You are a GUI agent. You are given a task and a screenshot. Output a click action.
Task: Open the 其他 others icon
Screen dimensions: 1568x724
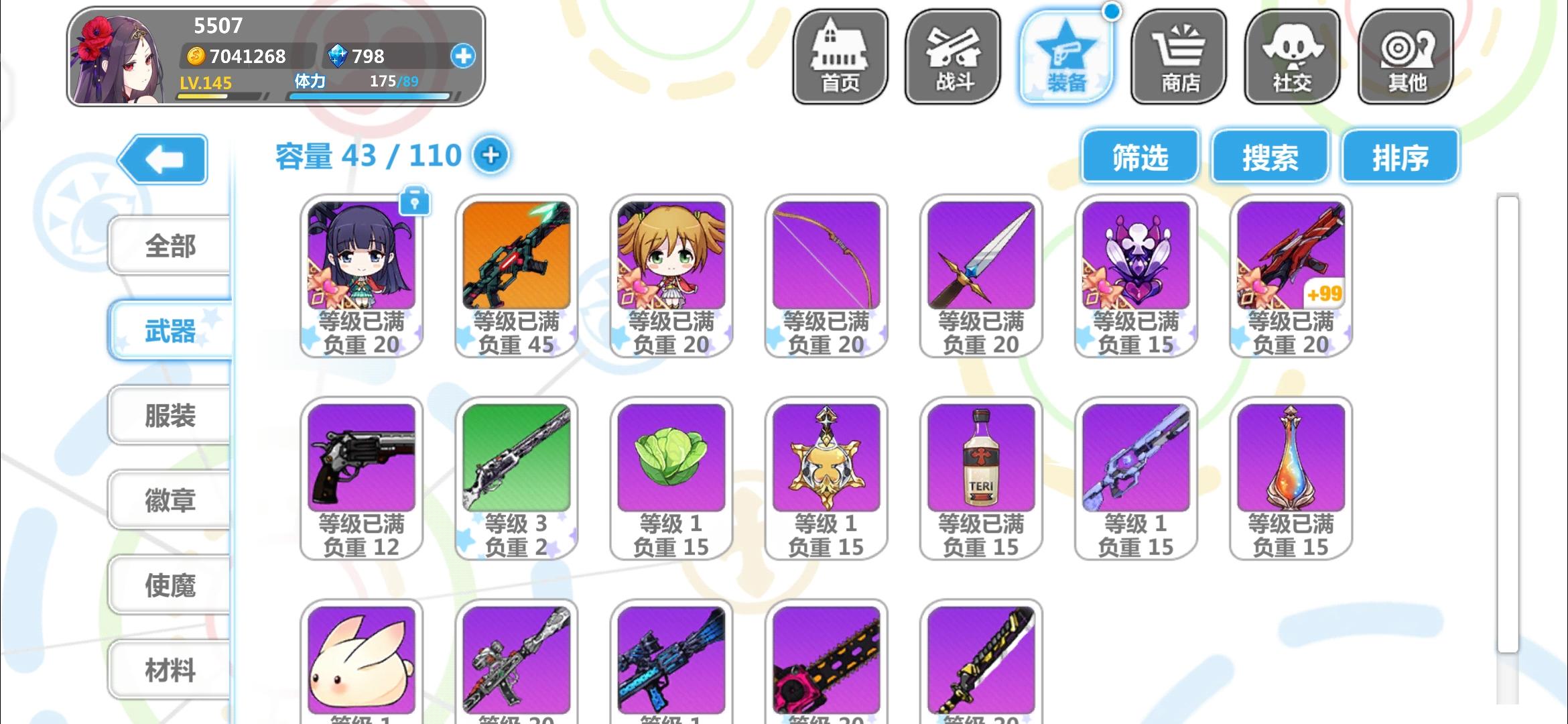point(1406,56)
